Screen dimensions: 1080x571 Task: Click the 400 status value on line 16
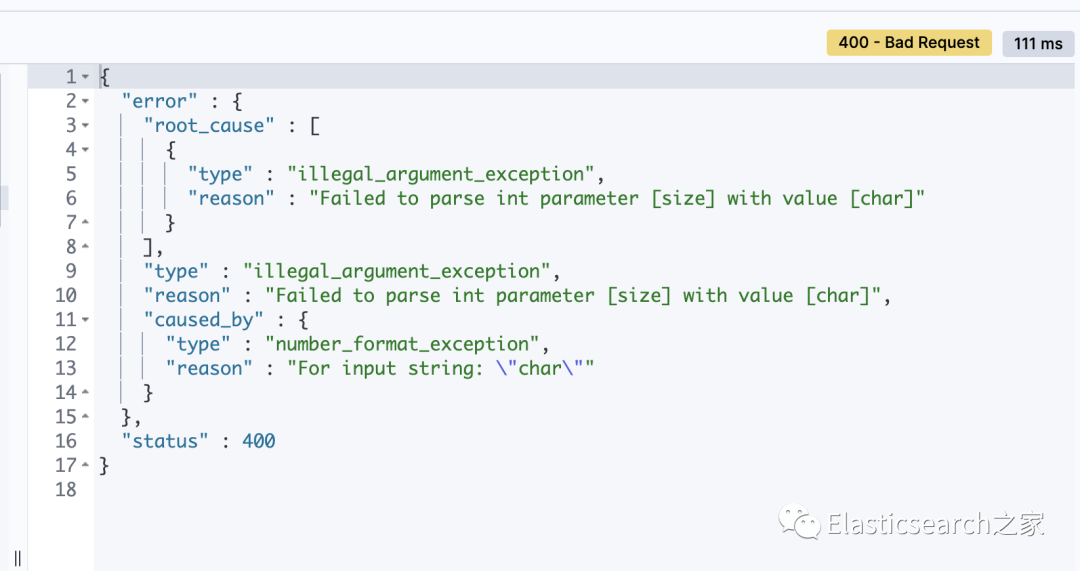click(258, 441)
